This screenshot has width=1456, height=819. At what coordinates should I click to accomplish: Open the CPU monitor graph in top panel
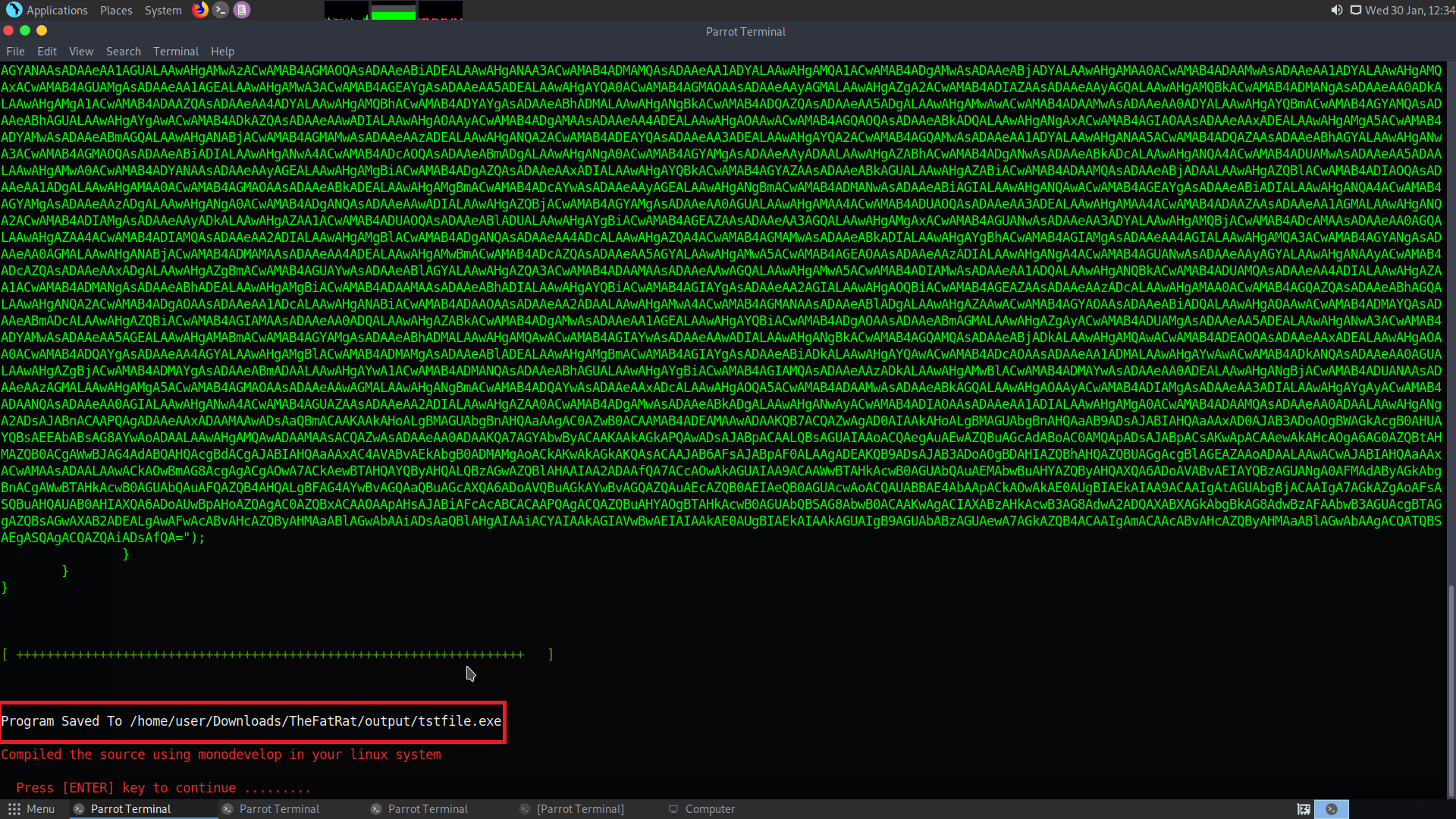click(x=347, y=11)
